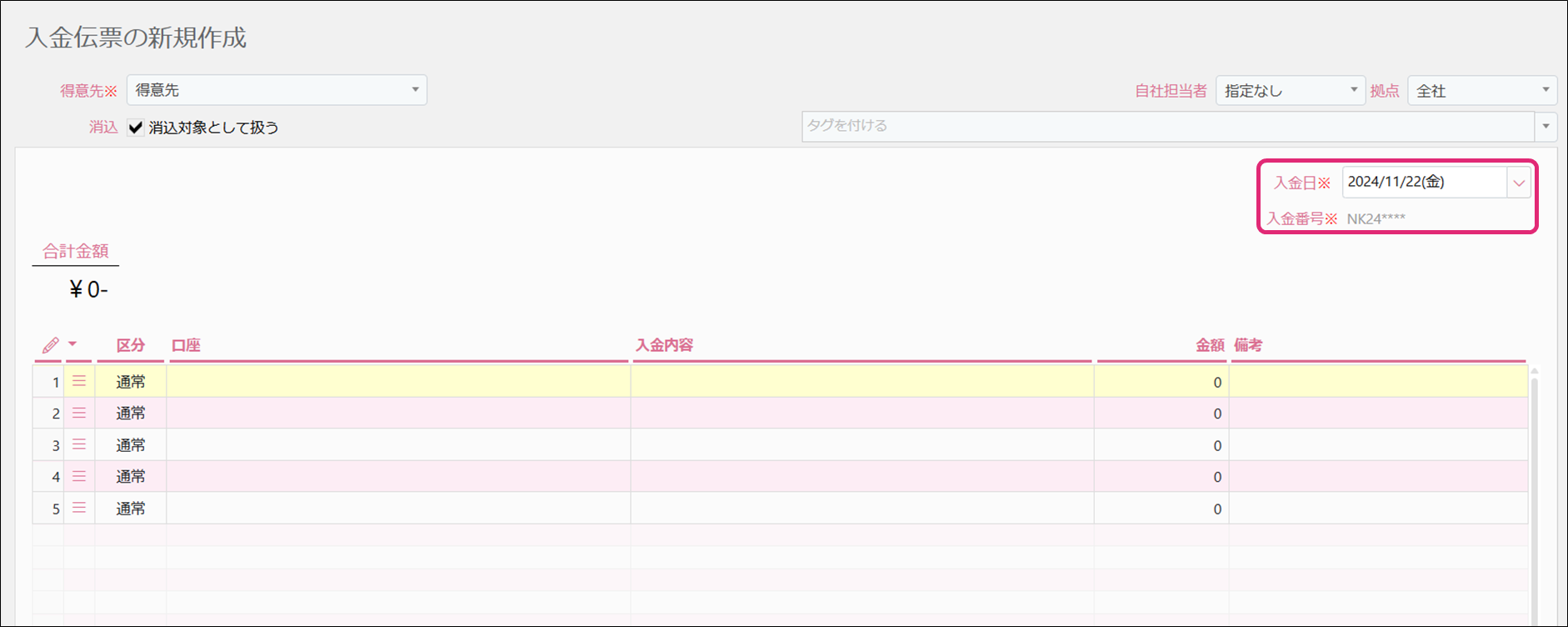The image size is (1568, 627).
Task: Click row 4 hamburger menu icon
Action: point(79,476)
